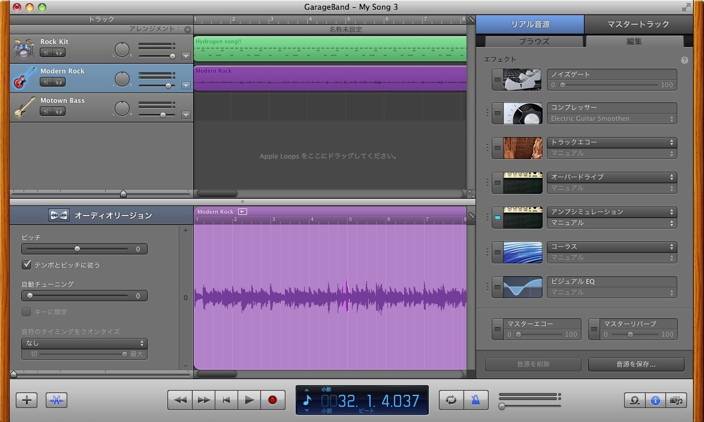The height and width of the screenshot is (422, 704).
Task: Go to the beginning of the song
Action: (226, 400)
